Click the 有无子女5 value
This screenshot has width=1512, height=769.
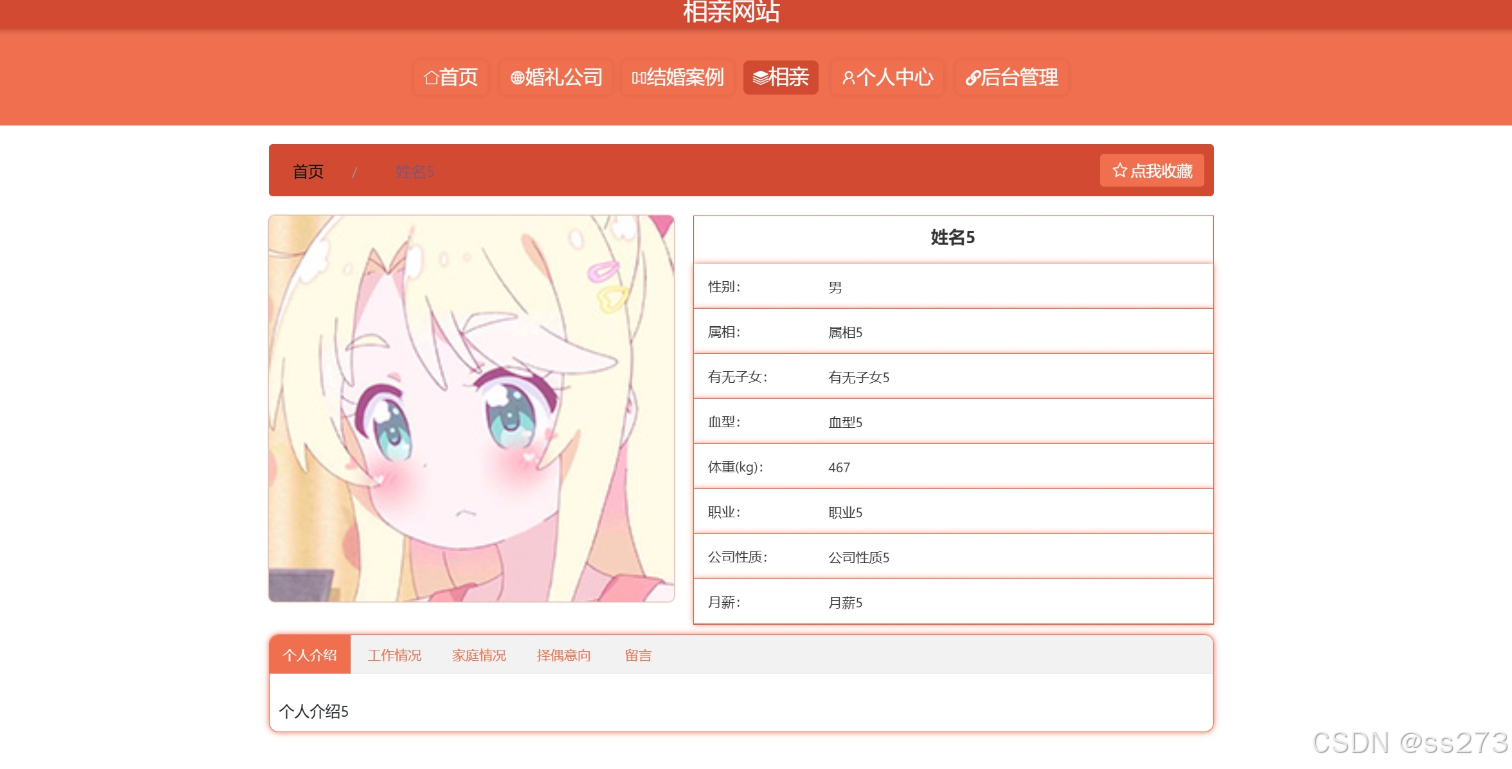859,377
